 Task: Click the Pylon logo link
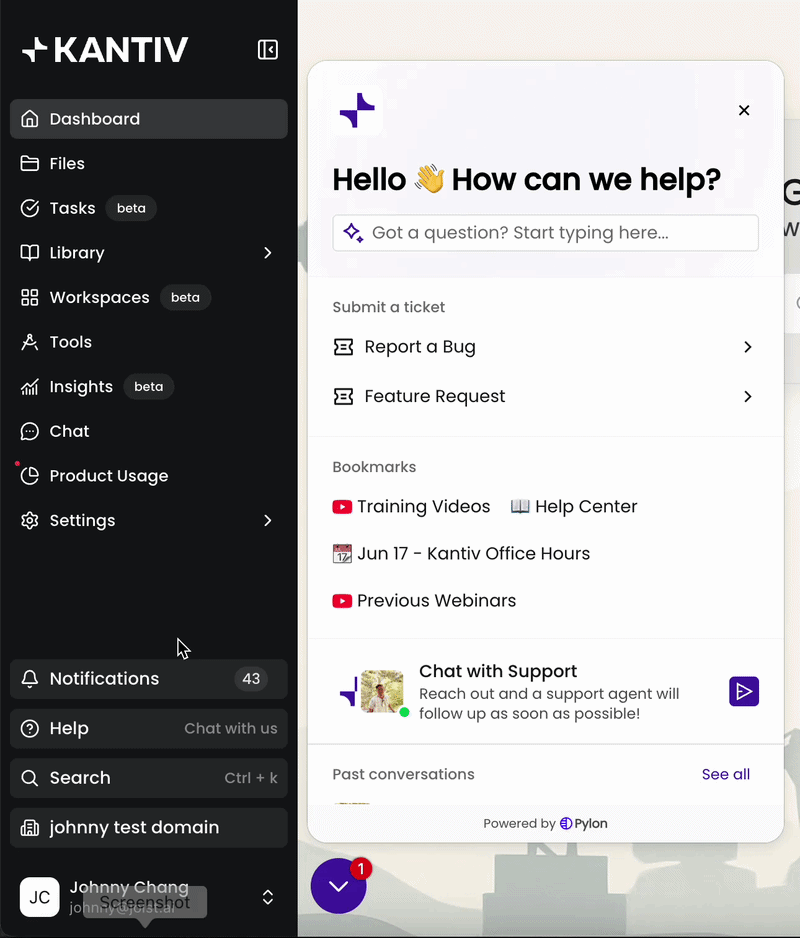click(x=583, y=824)
